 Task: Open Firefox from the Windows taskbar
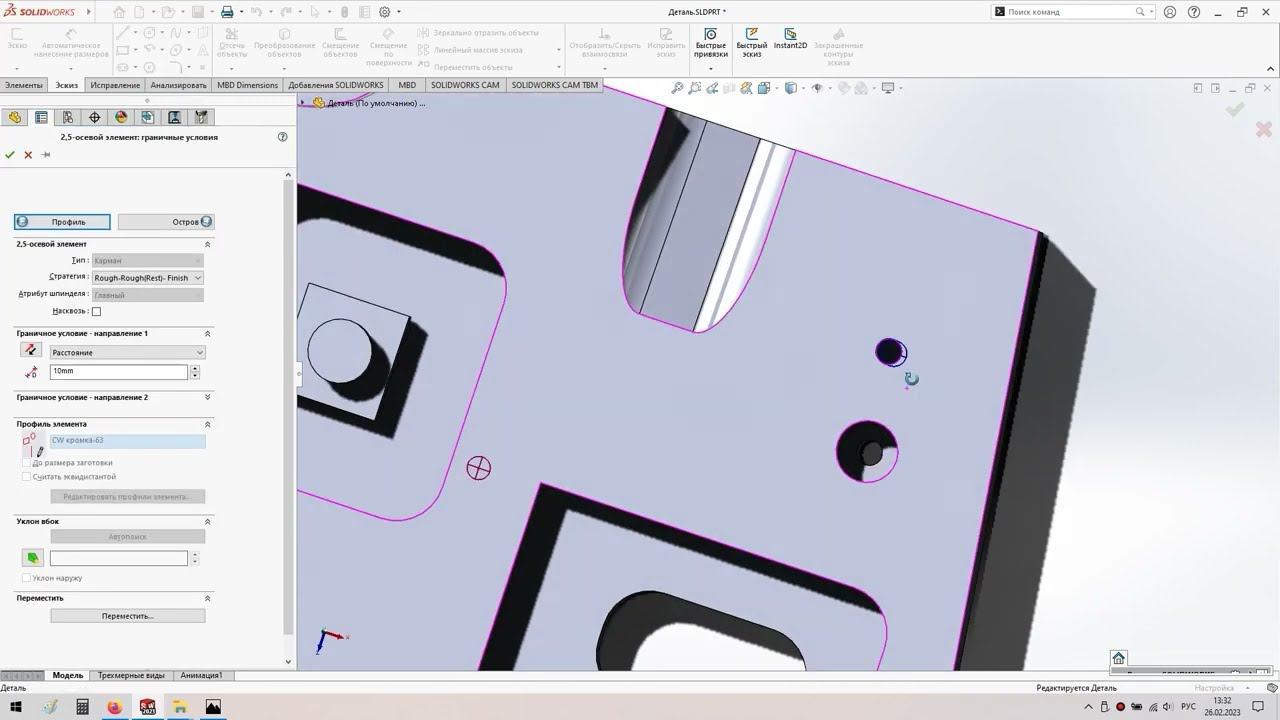[x=114, y=707]
